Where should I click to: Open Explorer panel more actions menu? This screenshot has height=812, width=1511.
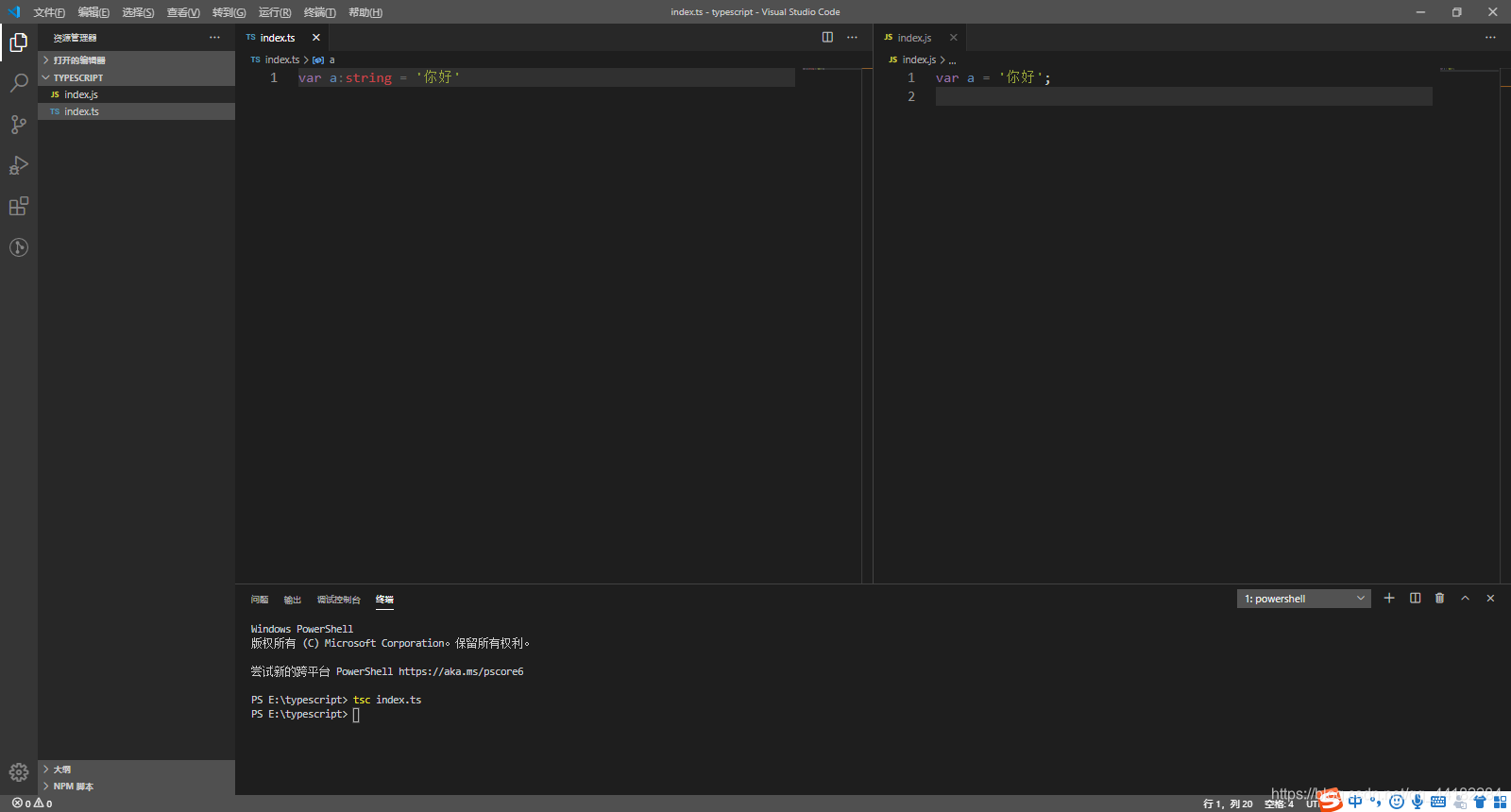click(x=214, y=37)
